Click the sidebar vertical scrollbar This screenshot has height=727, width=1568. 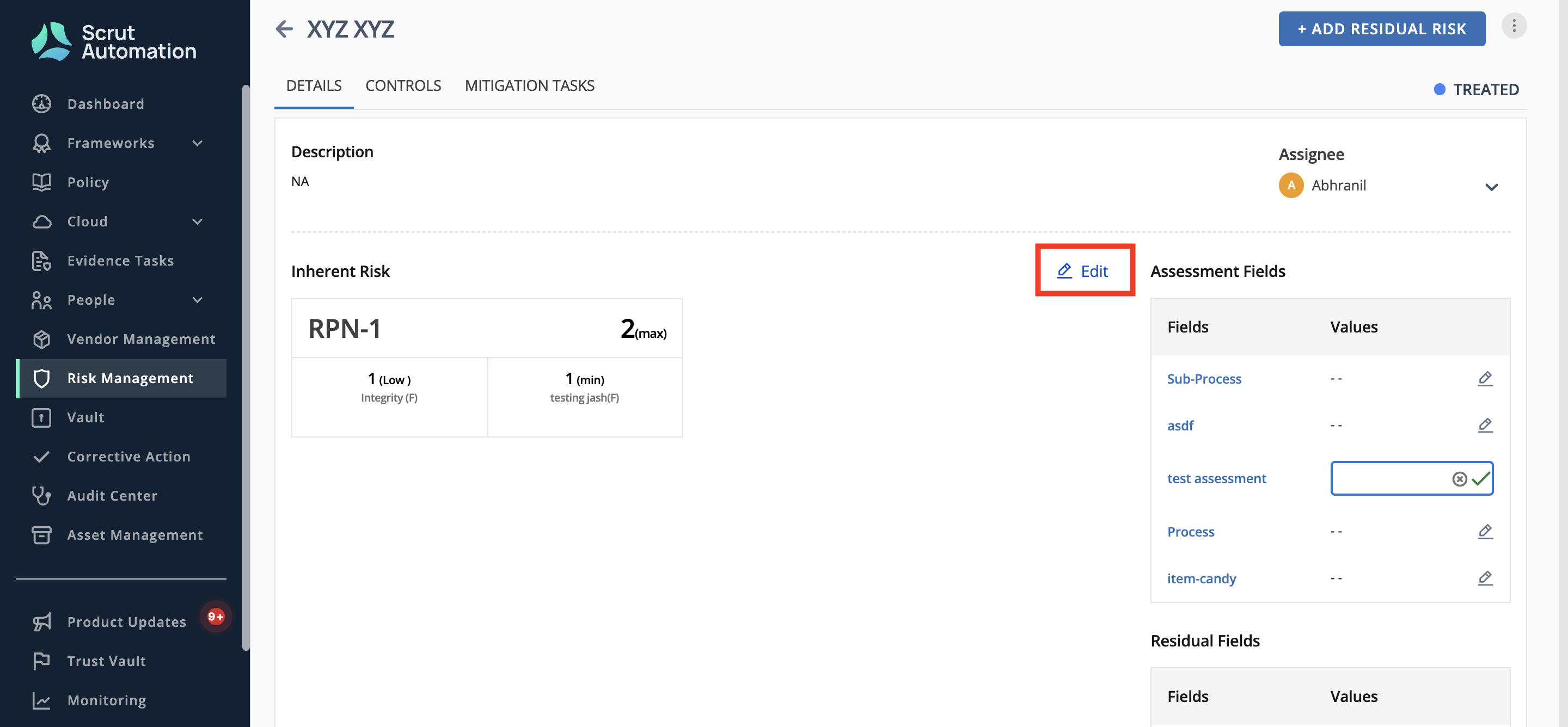246,367
